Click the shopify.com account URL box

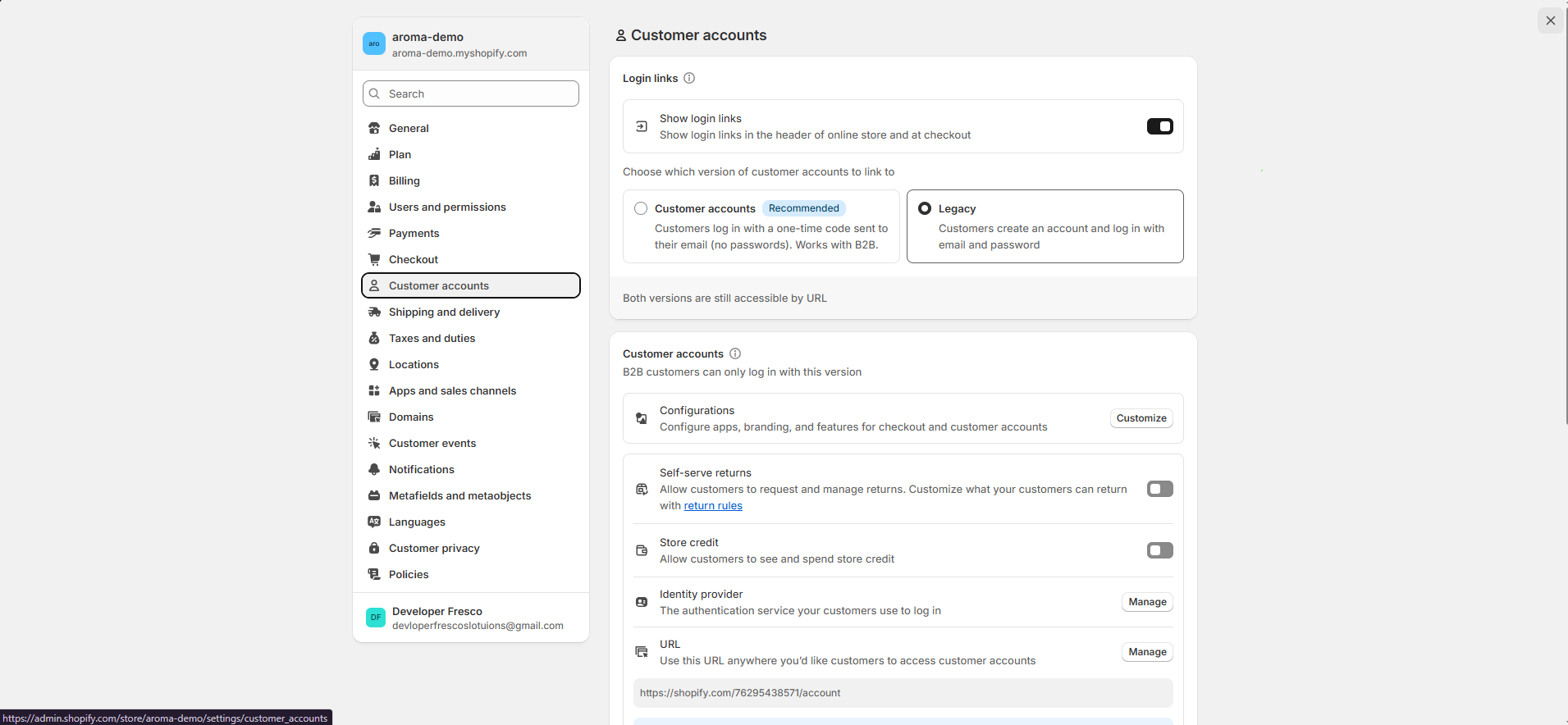click(903, 693)
